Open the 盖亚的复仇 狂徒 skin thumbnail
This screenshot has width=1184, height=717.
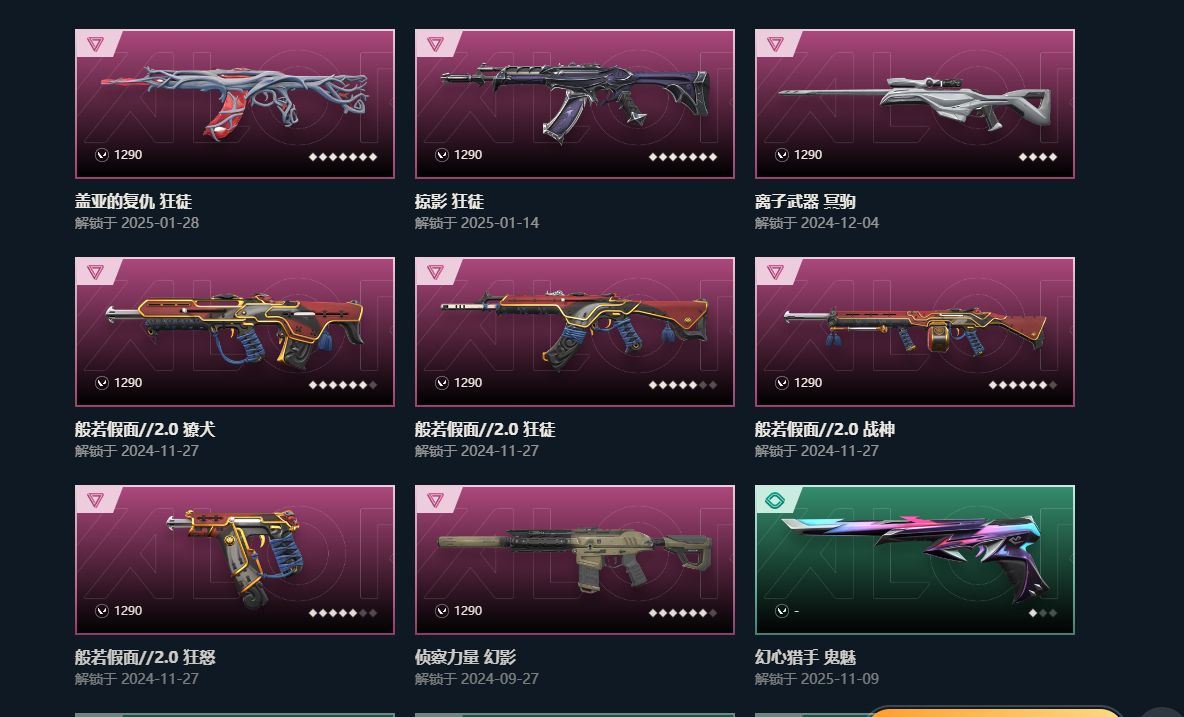(235, 104)
